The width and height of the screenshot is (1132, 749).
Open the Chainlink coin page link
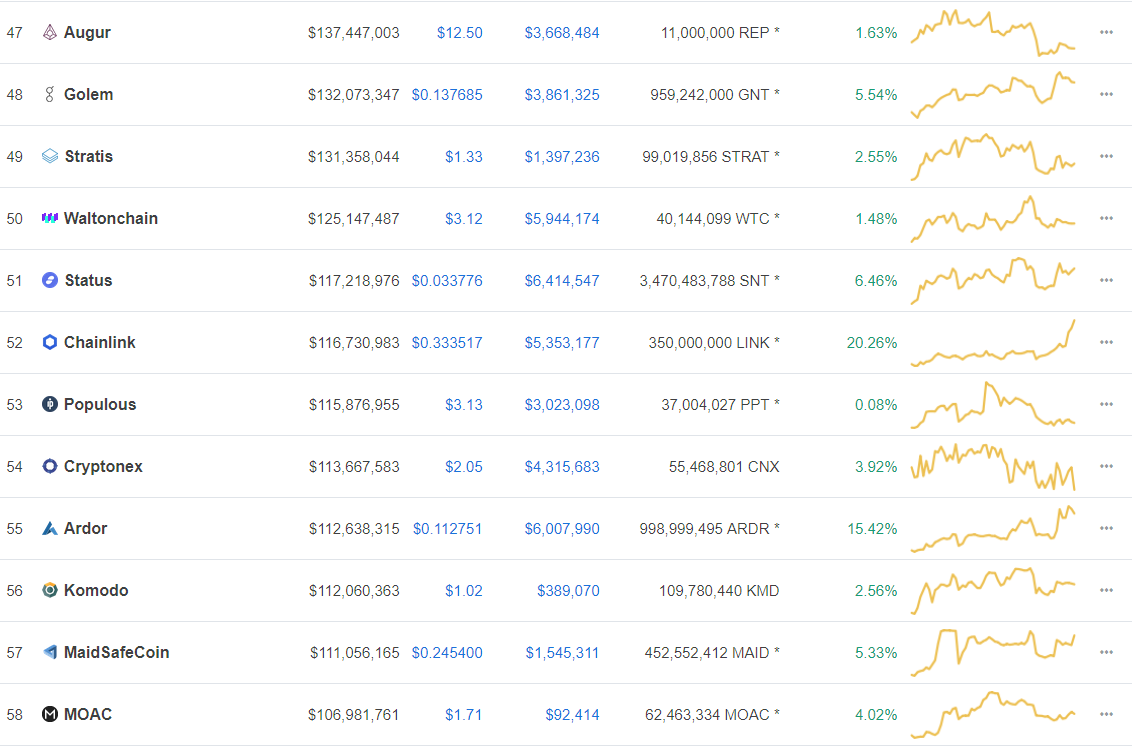coord(100,342)
